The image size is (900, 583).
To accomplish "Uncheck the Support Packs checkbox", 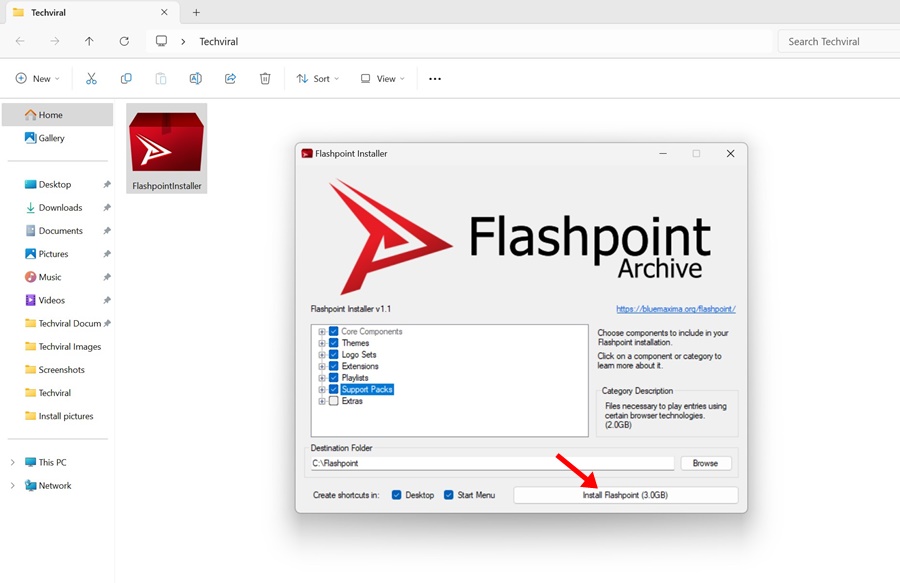I will tap(333, 389).
